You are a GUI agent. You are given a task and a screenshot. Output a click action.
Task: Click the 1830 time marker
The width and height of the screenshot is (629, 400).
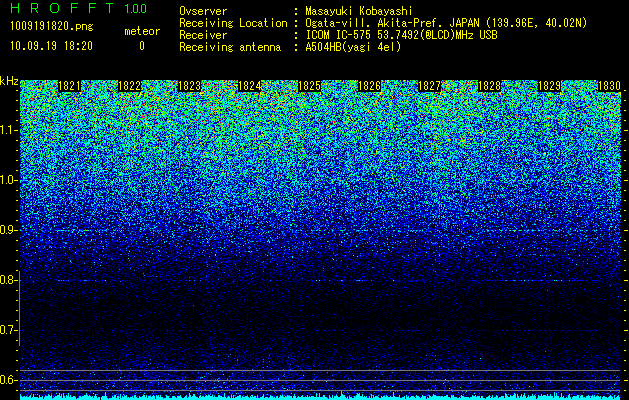[609, 86]
